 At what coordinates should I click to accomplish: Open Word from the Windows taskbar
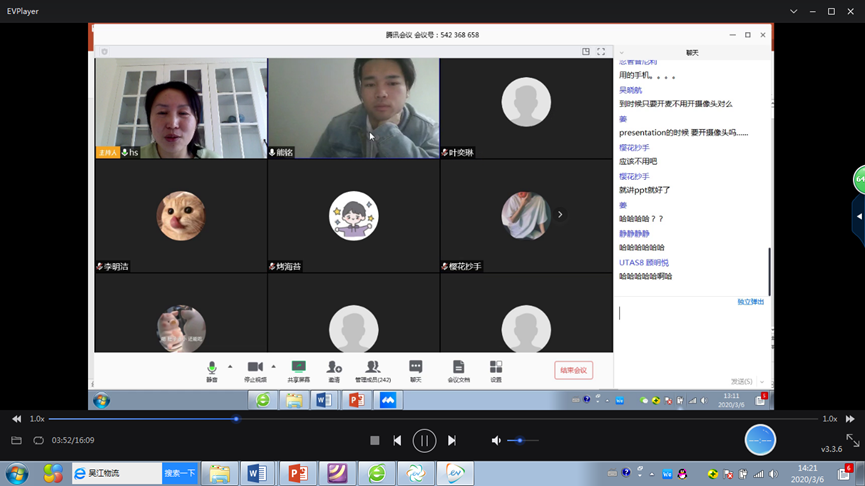[x=257, y=473]
